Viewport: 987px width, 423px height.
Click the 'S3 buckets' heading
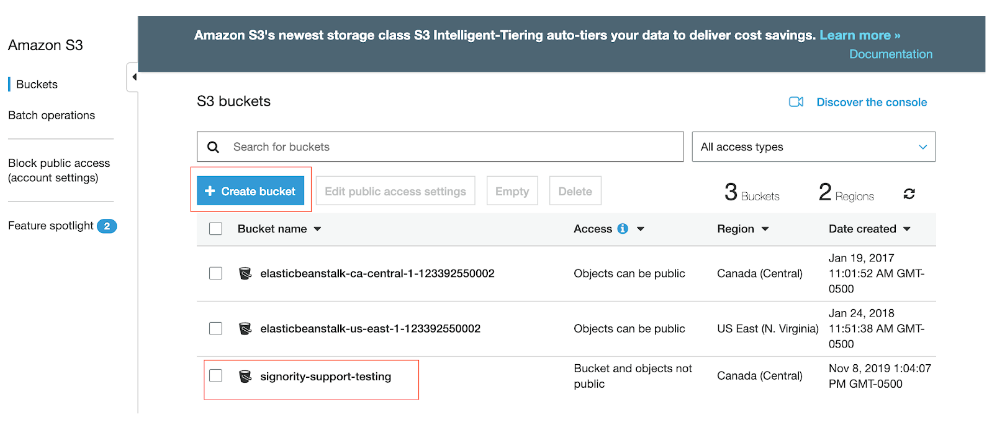pyautogui.click(x=234, y=101)
